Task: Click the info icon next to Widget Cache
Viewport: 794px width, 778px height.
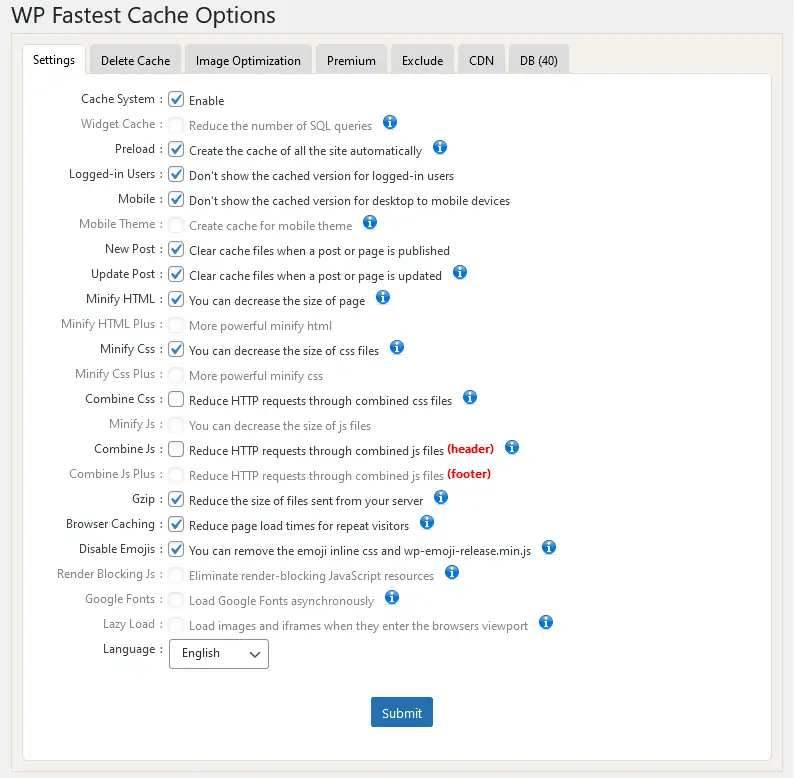Action: tap(390, 123)
